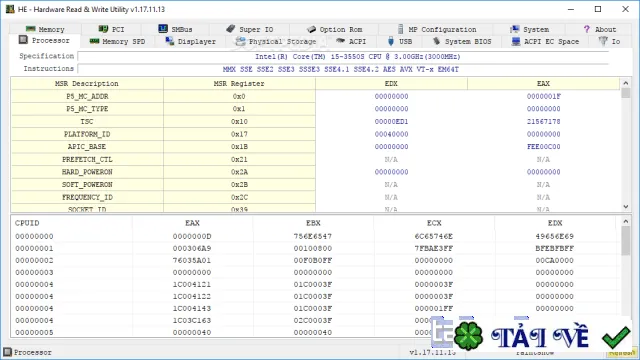Select the P5_MC_TYPE row
Image resolution: width=640 pixels, height=360 pixels.
tap(315, 109)
